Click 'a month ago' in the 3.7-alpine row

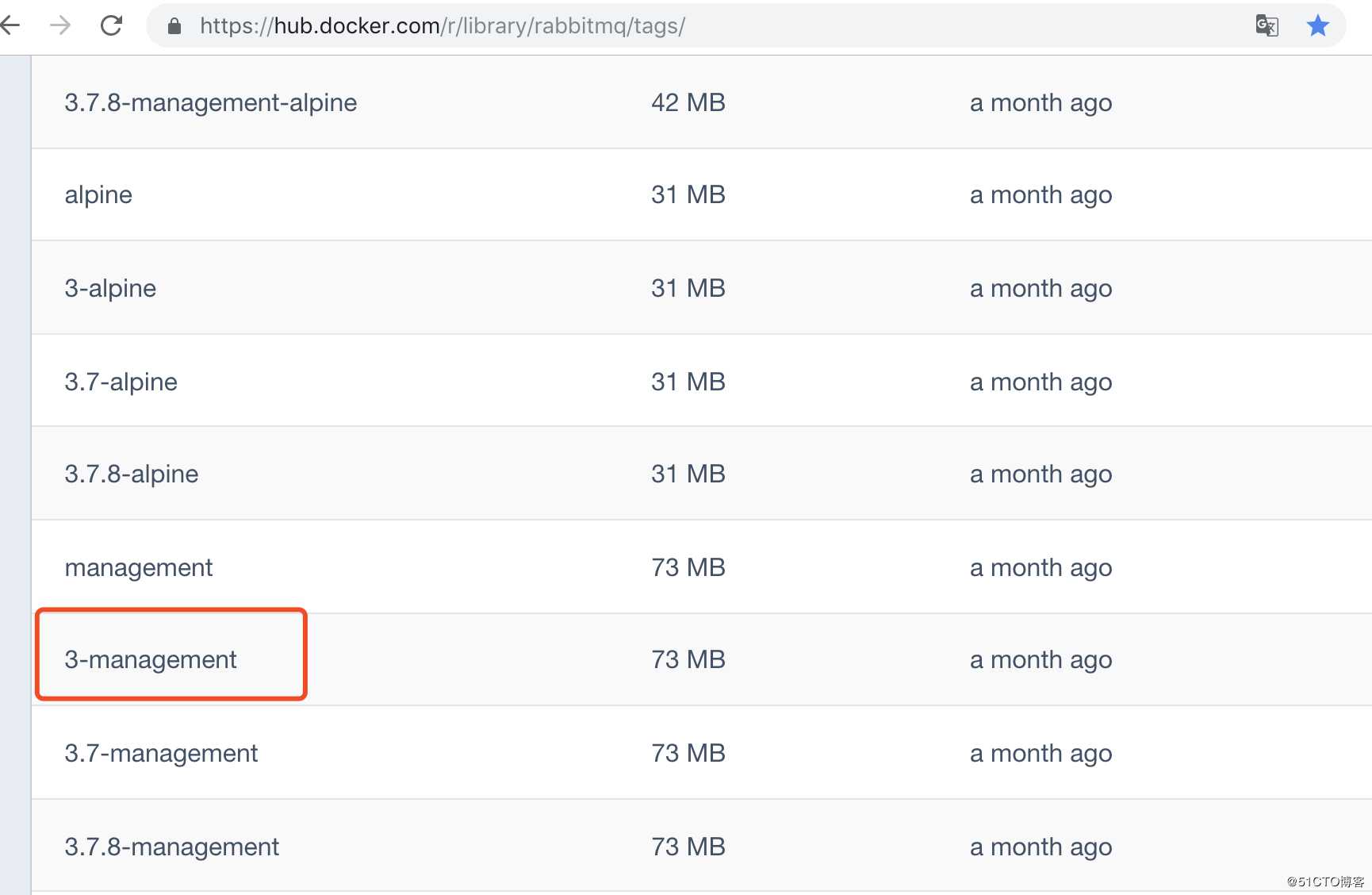point(1040,382)
